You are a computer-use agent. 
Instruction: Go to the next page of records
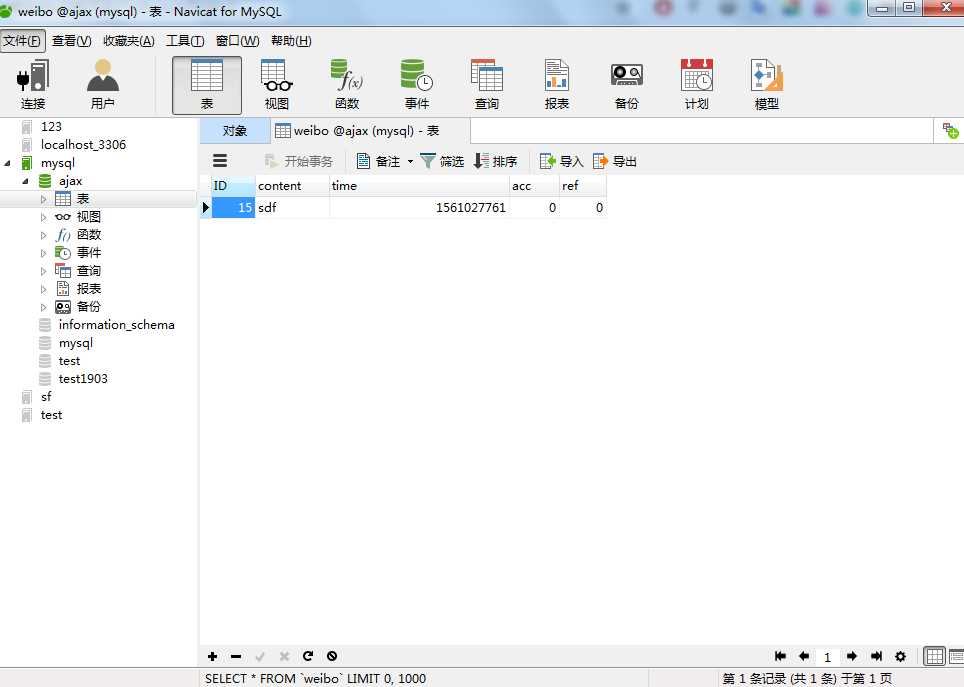point(852,656)
